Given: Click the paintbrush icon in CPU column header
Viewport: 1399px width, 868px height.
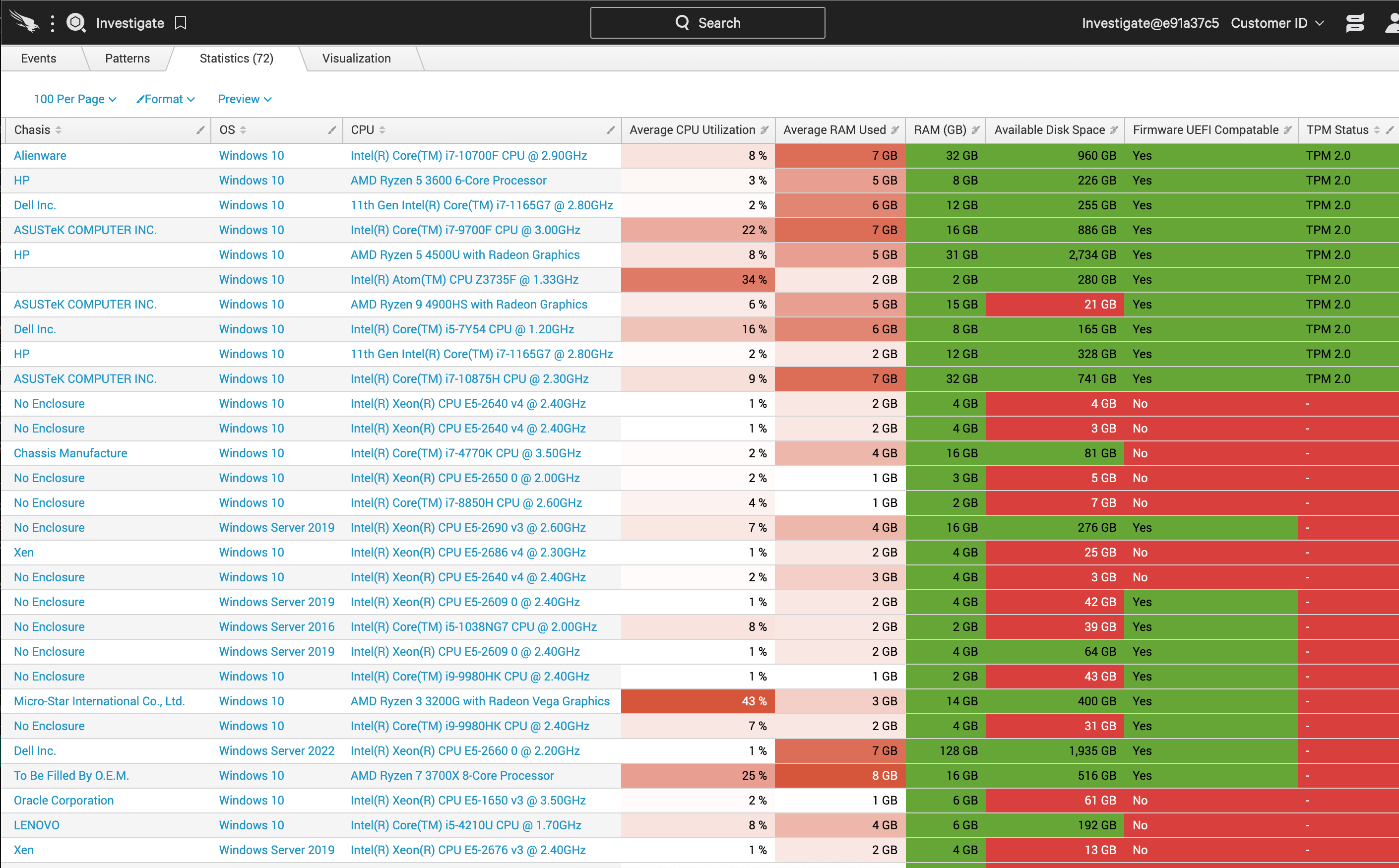Looking at the screenshot, I should point(610,130).
